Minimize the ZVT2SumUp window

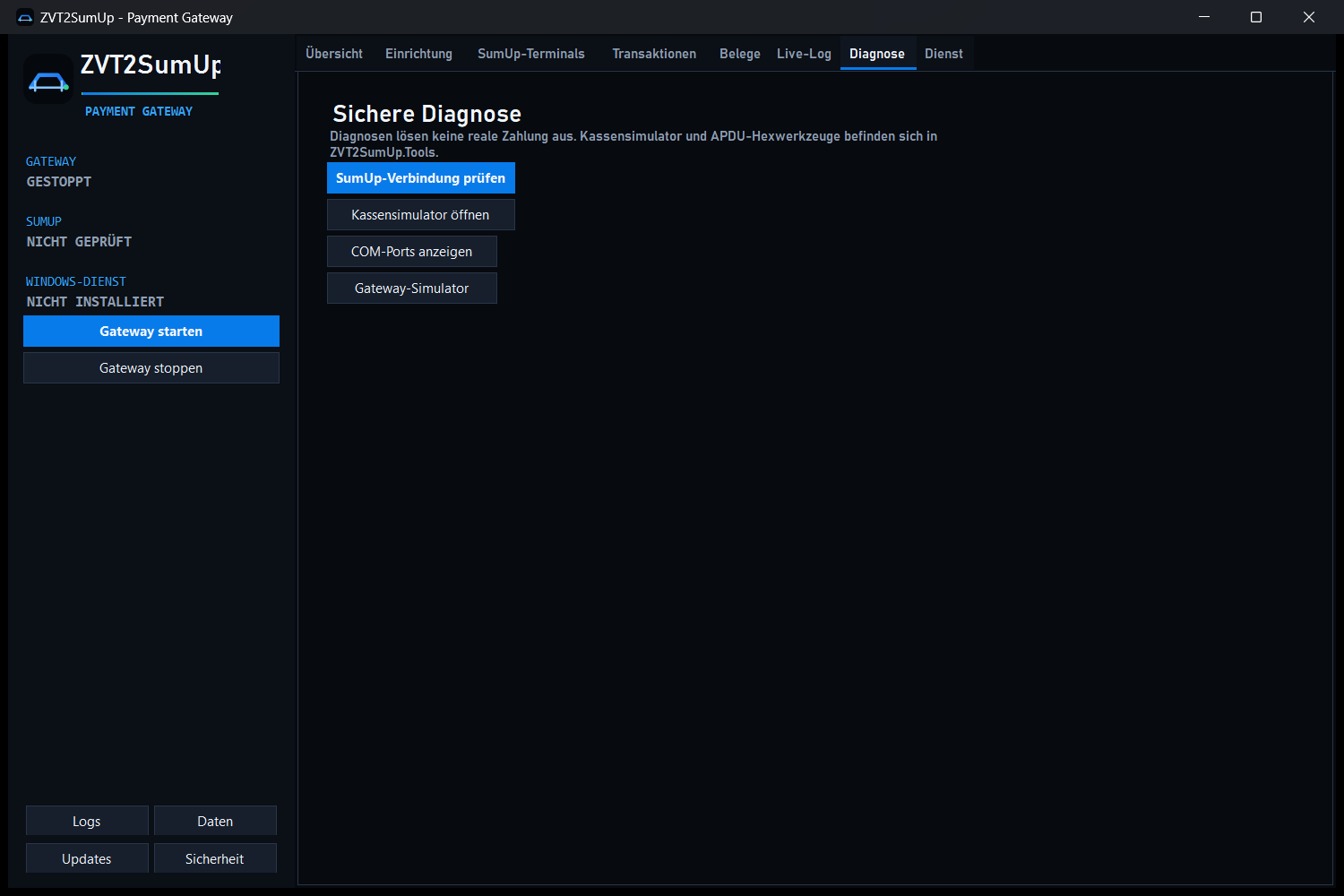pos(1204,17)
